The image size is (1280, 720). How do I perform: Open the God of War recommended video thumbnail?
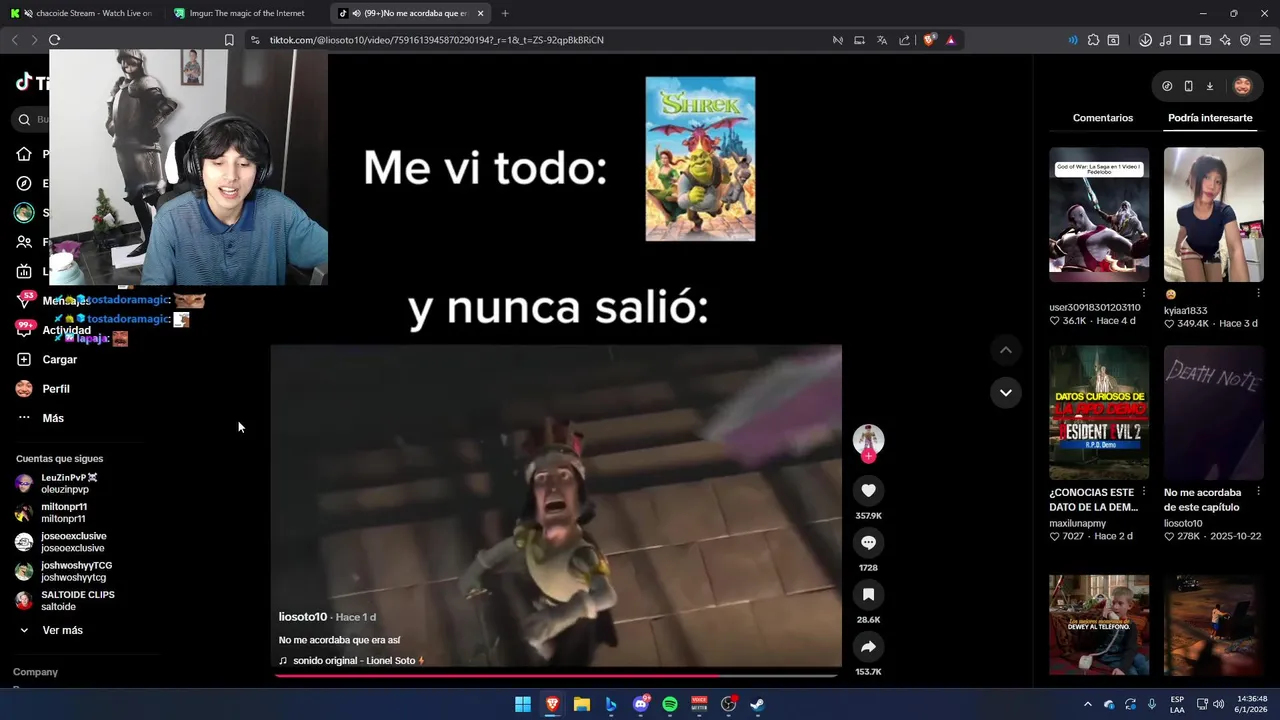coord(1099,215)
